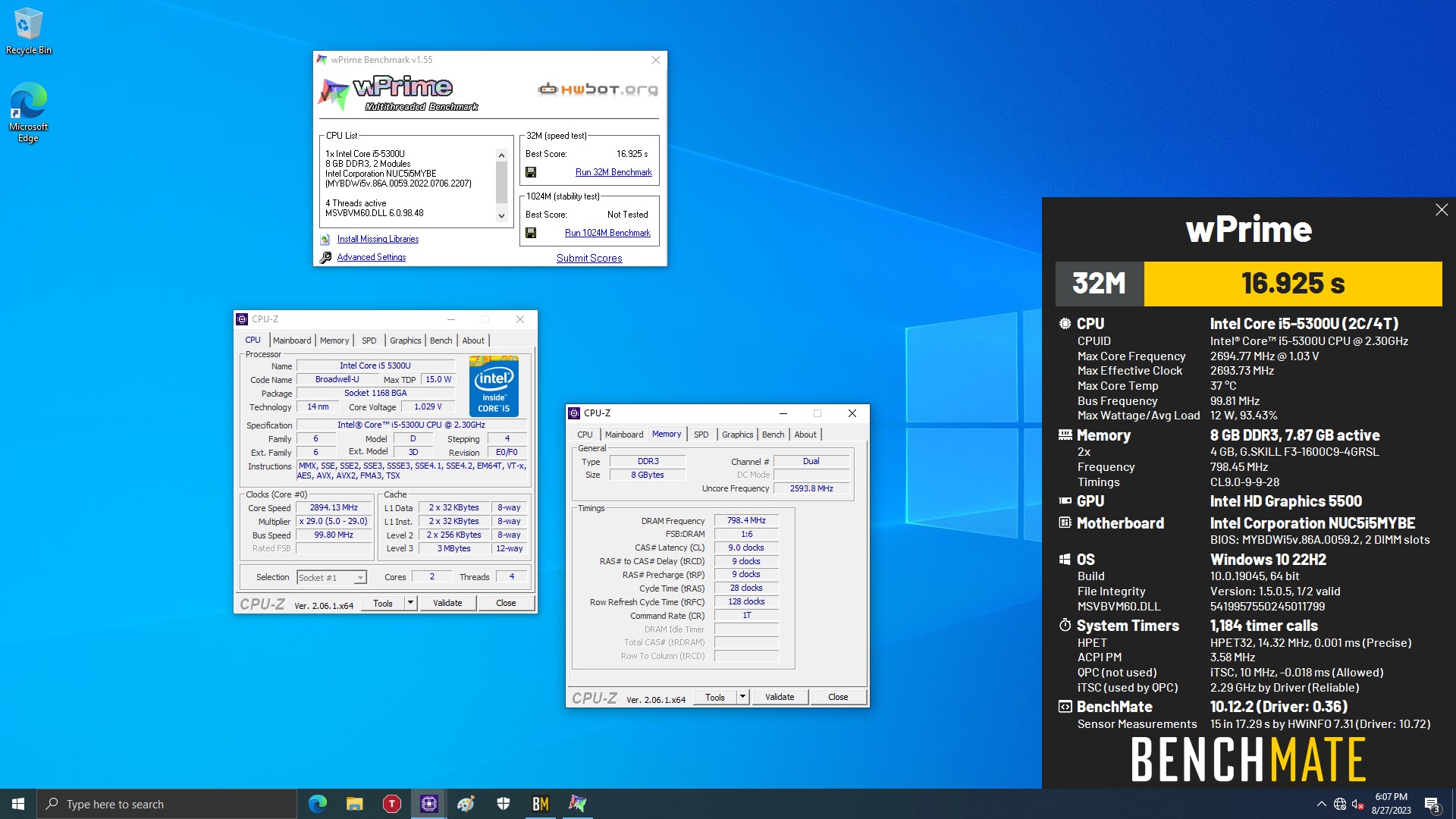
Task: Click the Intel Core i5 logo in CPU-Z
Action: 494,386
